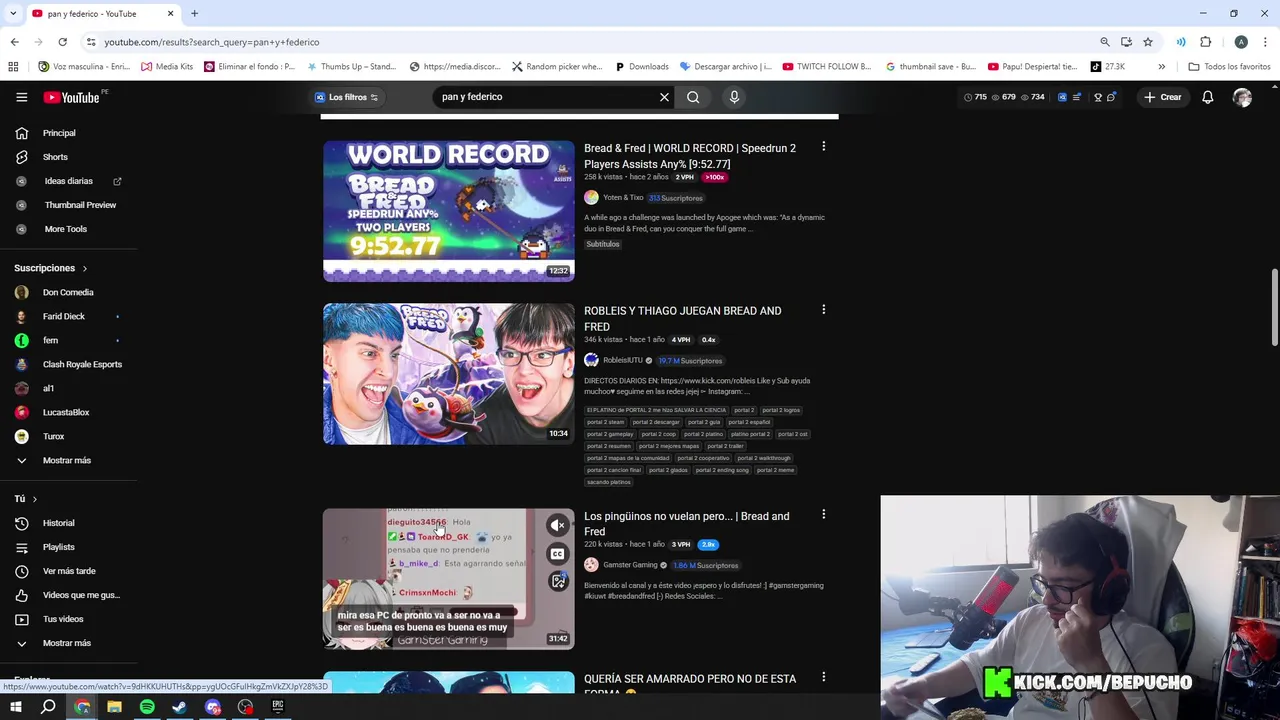Open the YouTube hamburger guide menu
Viewport: 1280px width, 720px height.
tap(21, 97)
